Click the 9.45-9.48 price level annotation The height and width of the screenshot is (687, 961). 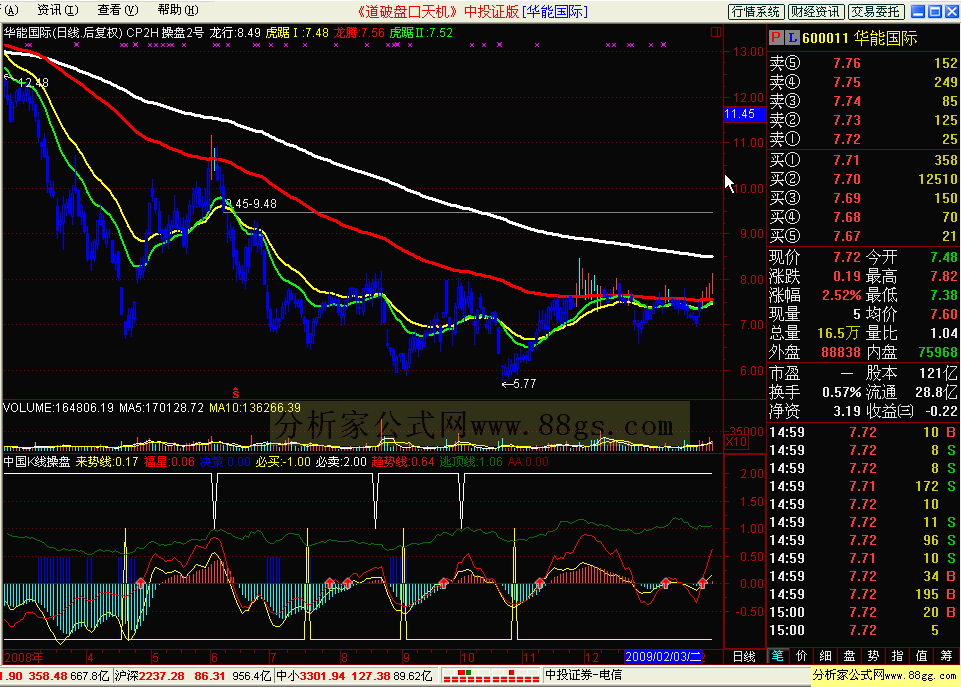point(251,203)
